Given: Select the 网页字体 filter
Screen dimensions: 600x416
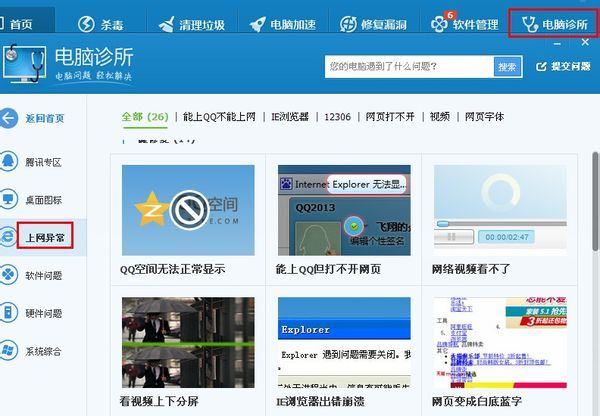Looking at the screenshot, I should coord(484,117).
